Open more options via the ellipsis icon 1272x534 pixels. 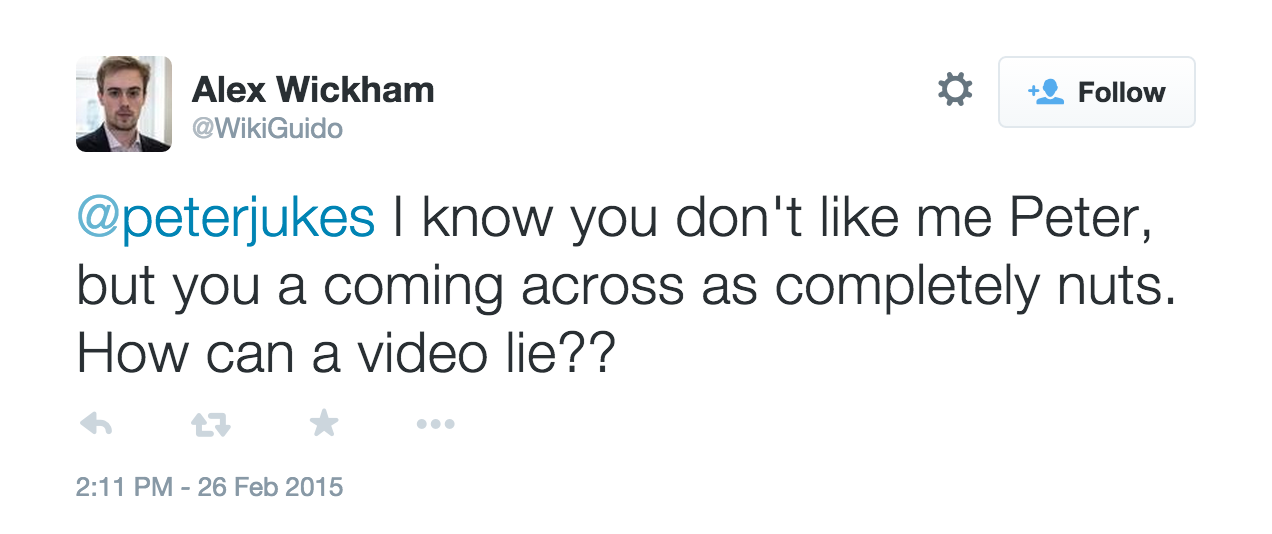(x=435, y=425)
